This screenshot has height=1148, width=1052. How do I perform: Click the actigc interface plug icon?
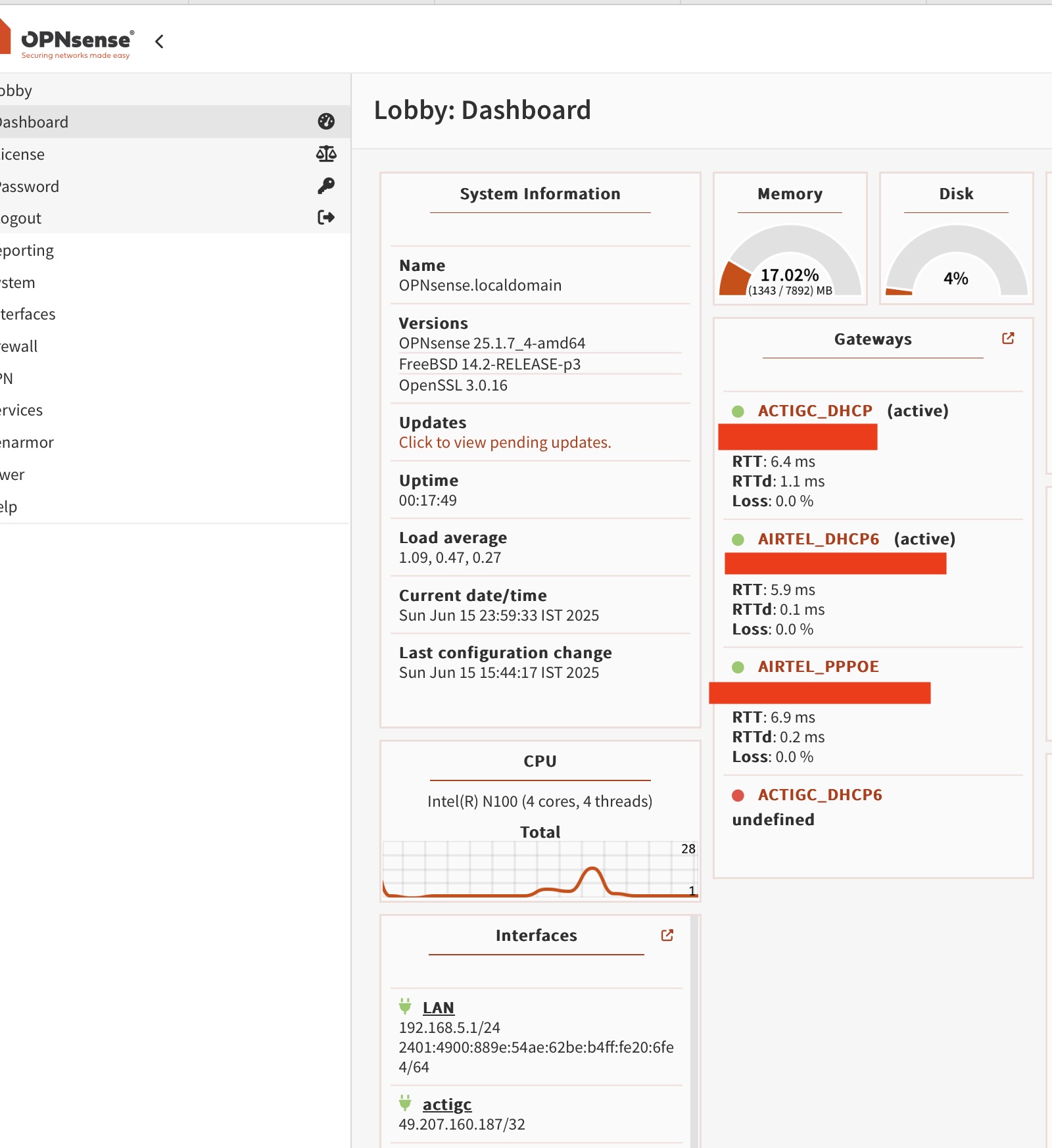(x=405, y=1103)
